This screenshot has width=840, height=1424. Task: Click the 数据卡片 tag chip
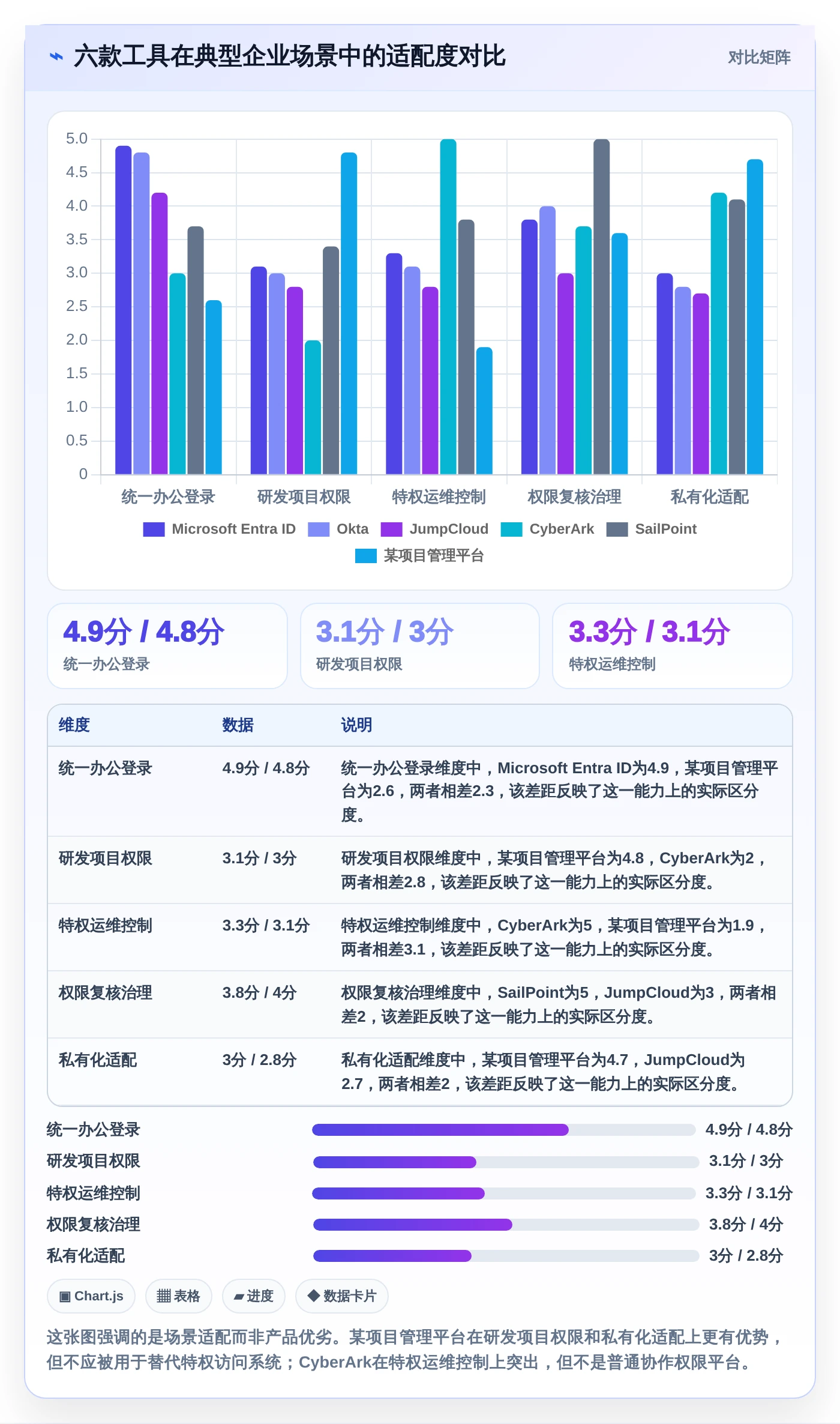click(341, 1296)
